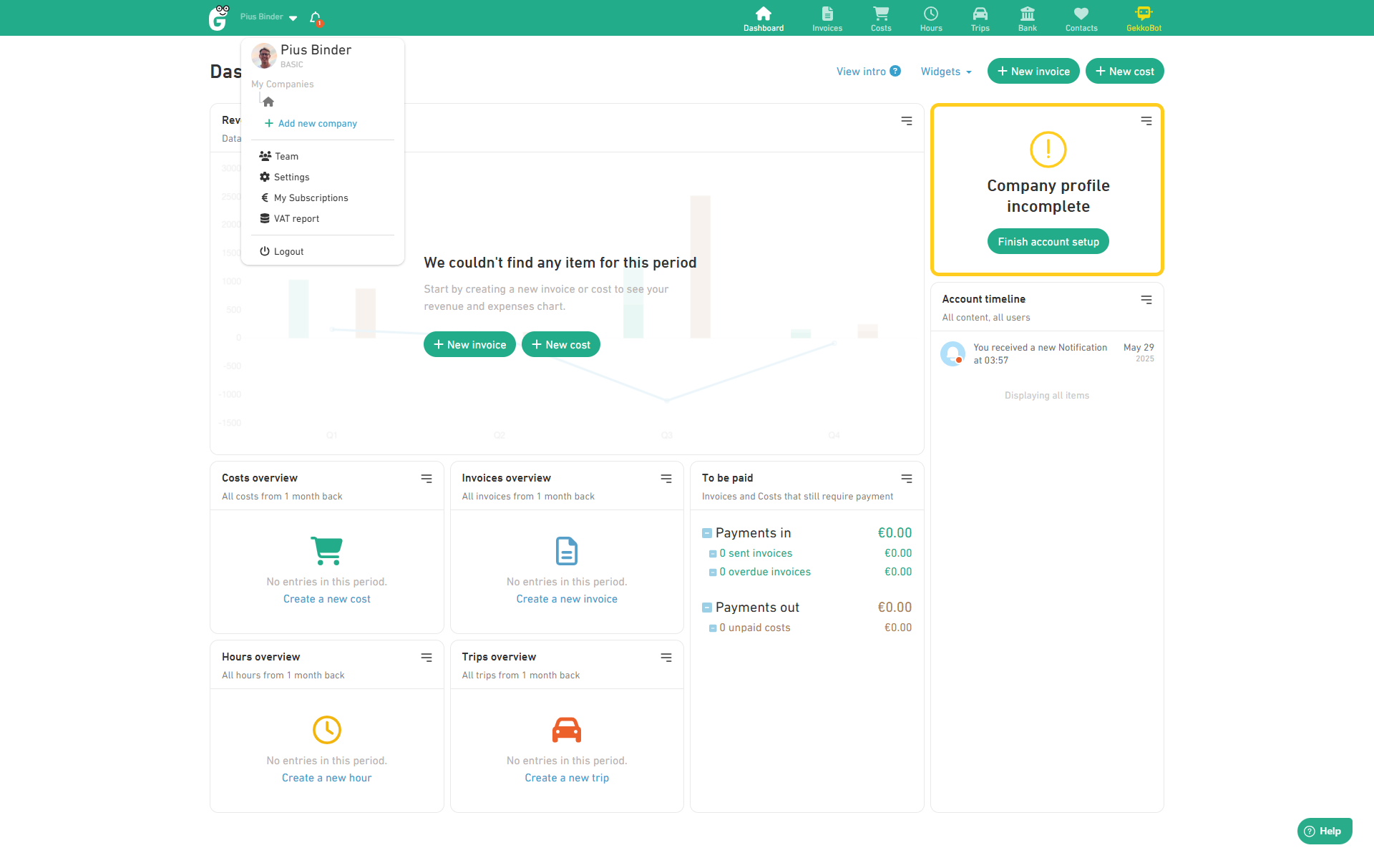Select the home company icon
The width and height of the screenshot is (1374, 868).
pyautogui.click(x=268, y=102)
